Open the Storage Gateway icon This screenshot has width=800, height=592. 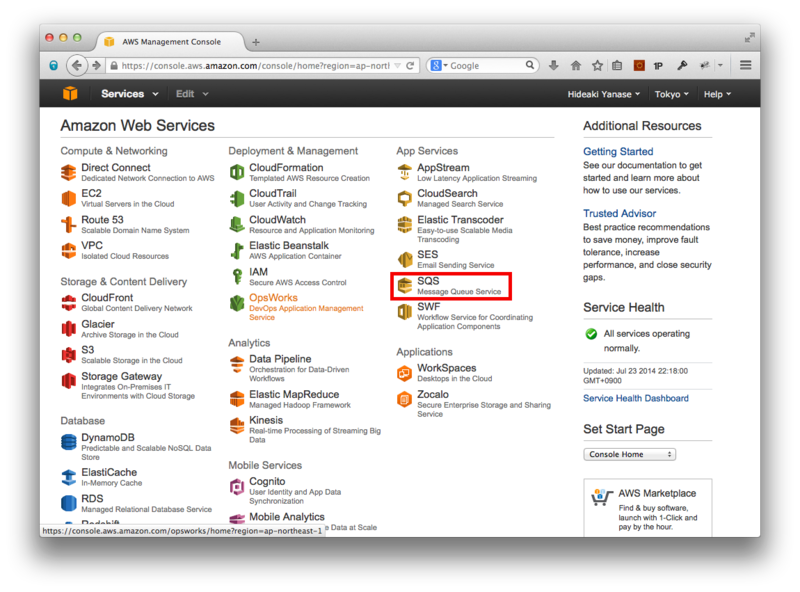click(69, 381)
